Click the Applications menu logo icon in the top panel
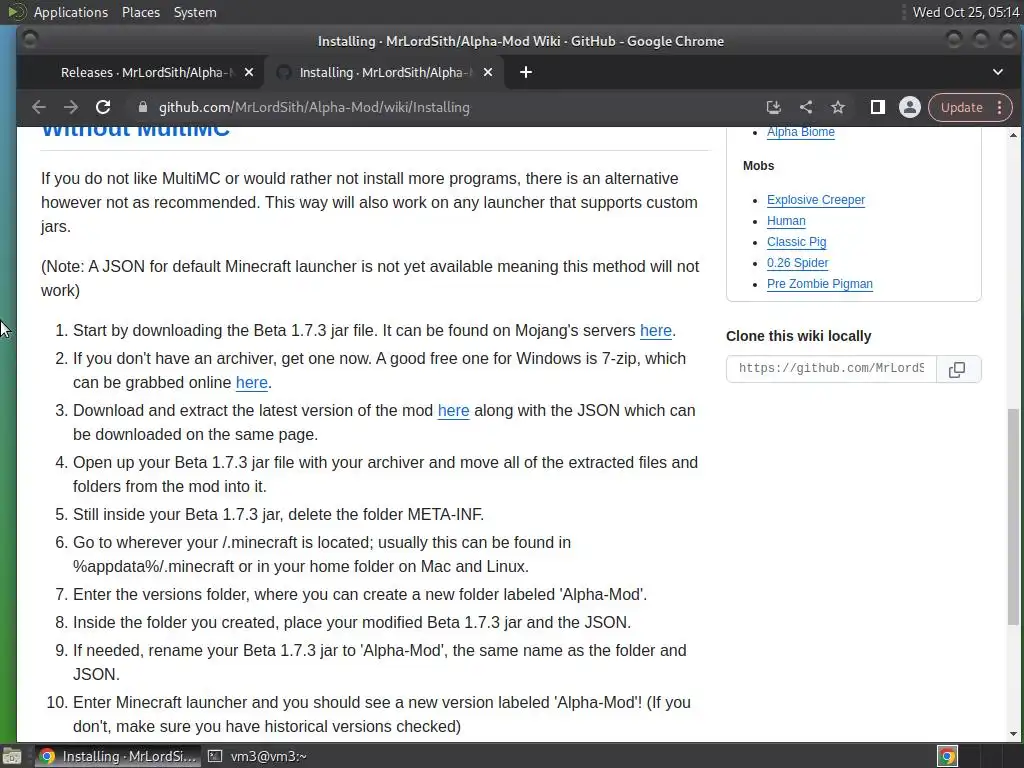 pos(16,12)
